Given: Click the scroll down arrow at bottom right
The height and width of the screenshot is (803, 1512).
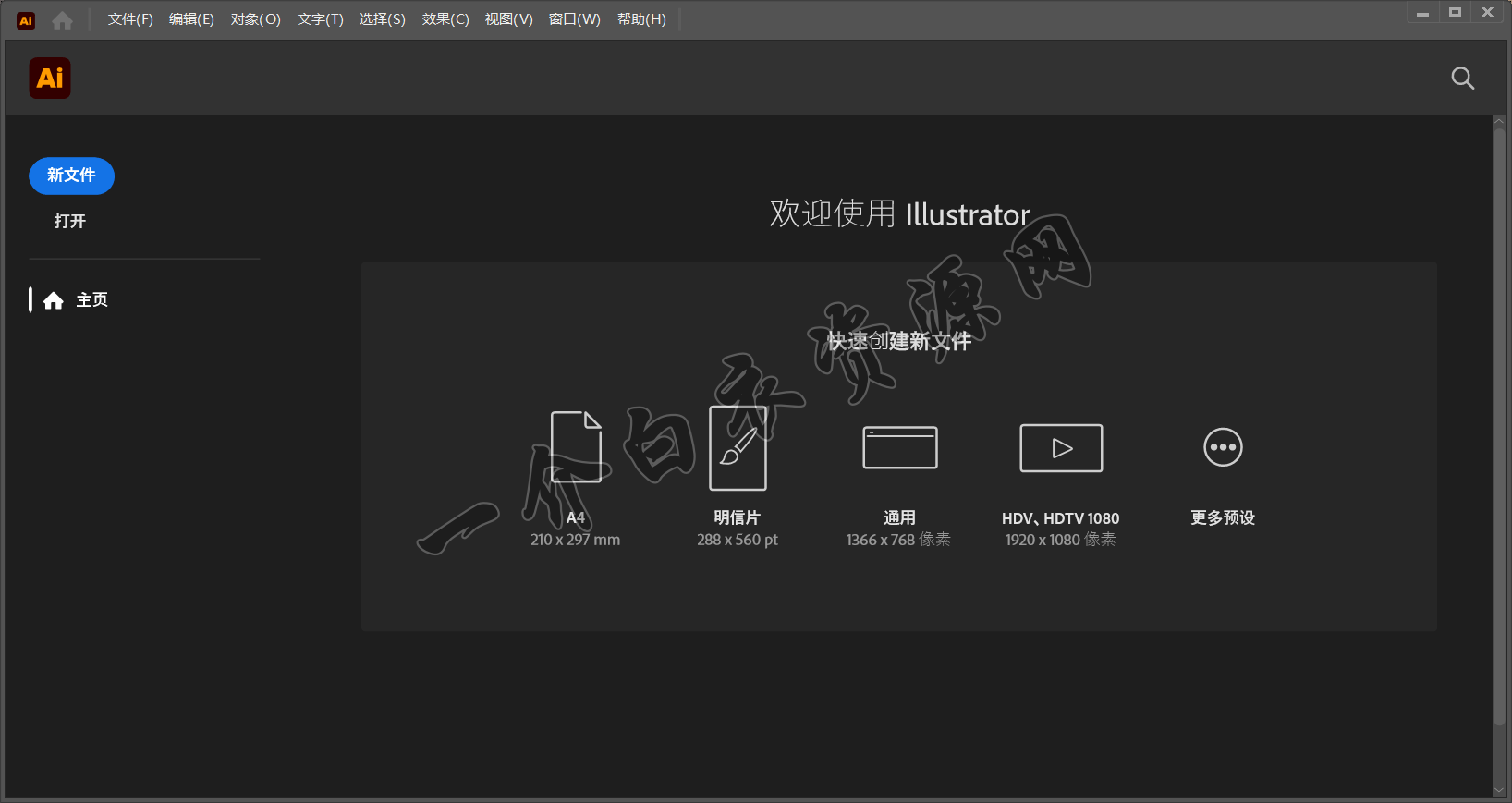Looking at the screenshot, I should (x=1499, y=791).
